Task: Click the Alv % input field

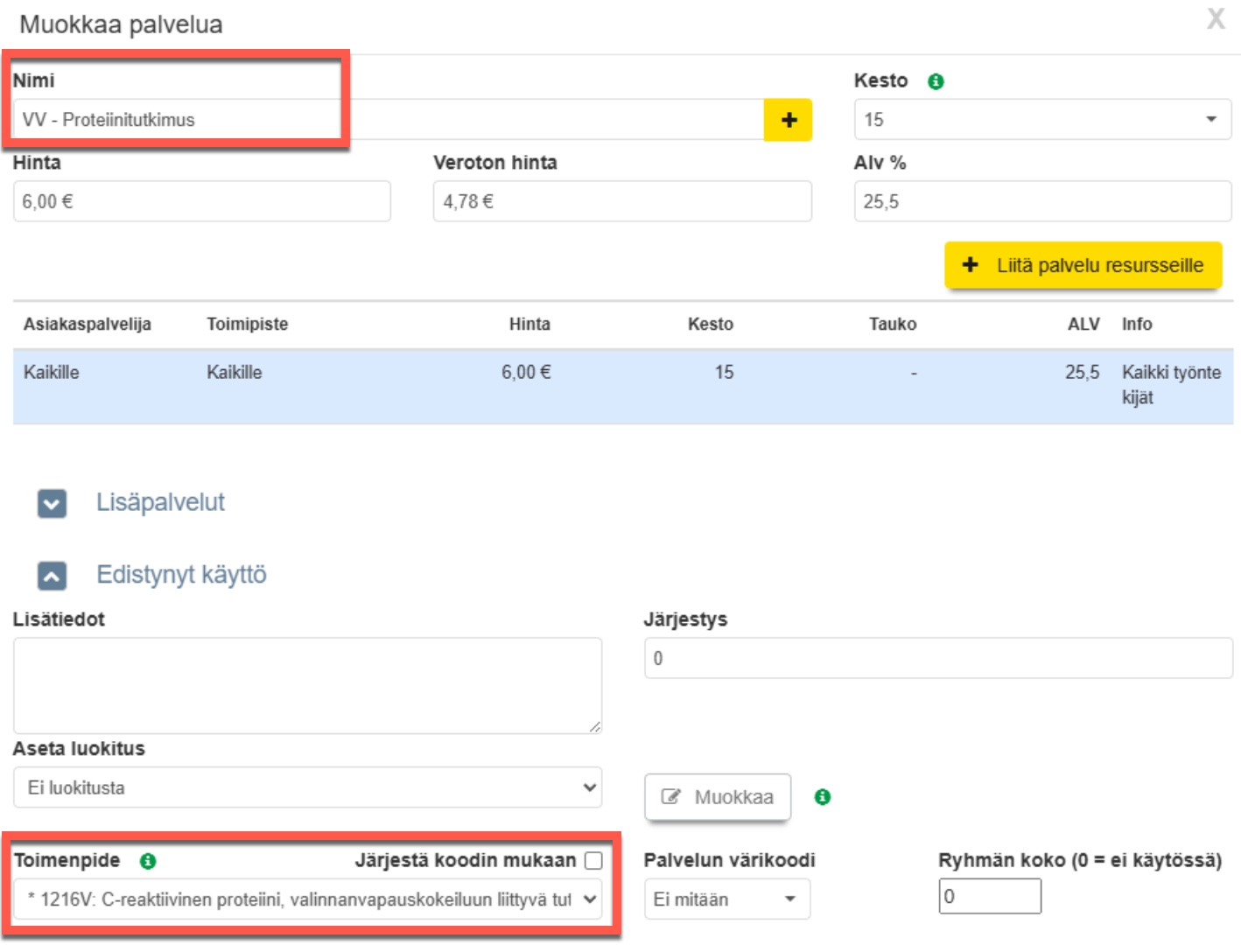Action: pos(1041,202)
